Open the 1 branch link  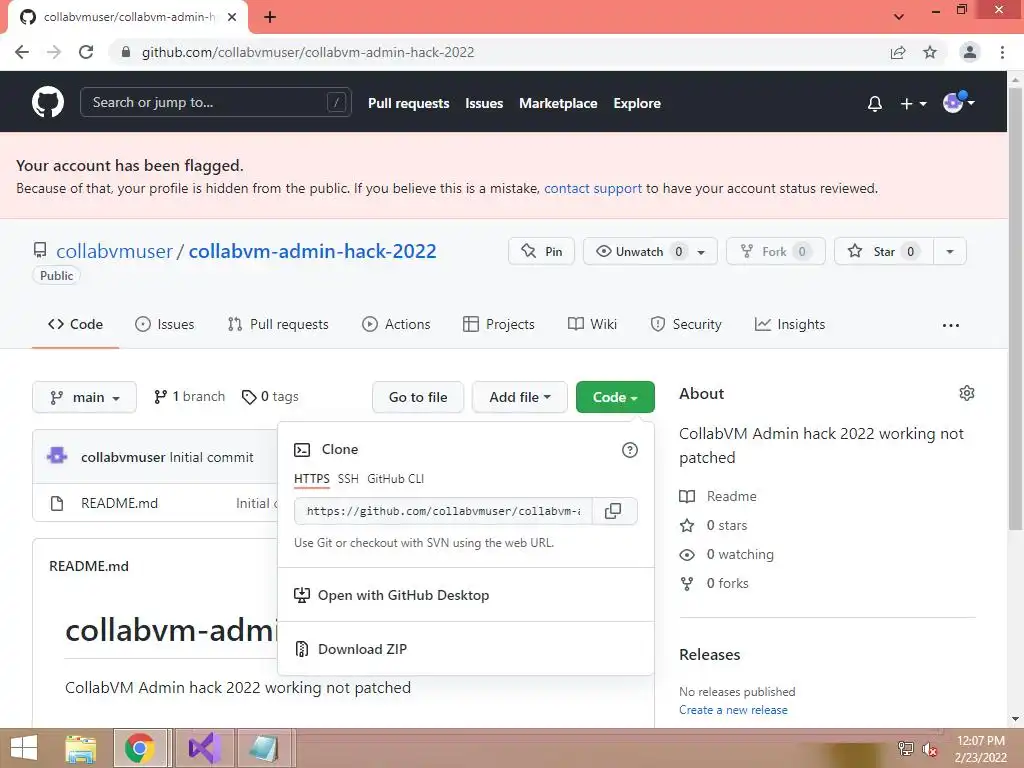(x=189, y=396)
